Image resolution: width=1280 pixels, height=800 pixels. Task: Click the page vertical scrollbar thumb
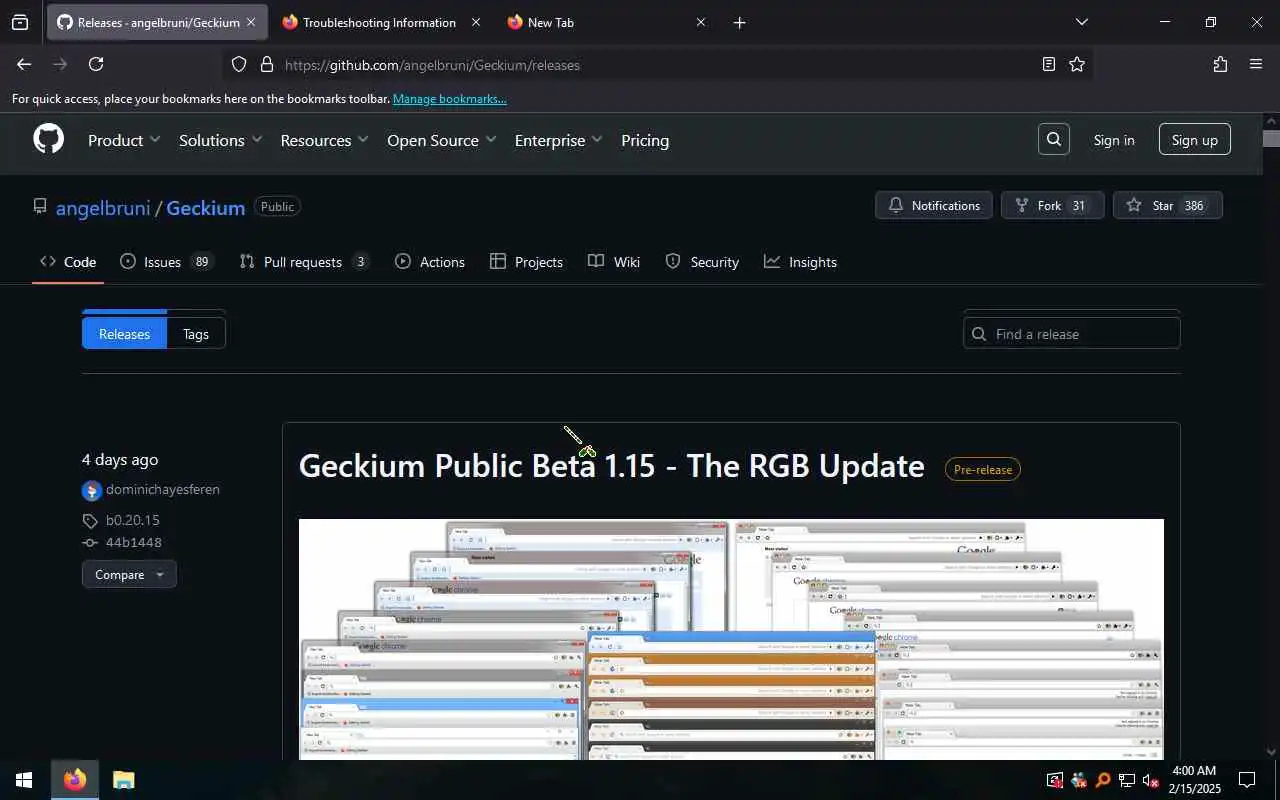(1271, 139)
